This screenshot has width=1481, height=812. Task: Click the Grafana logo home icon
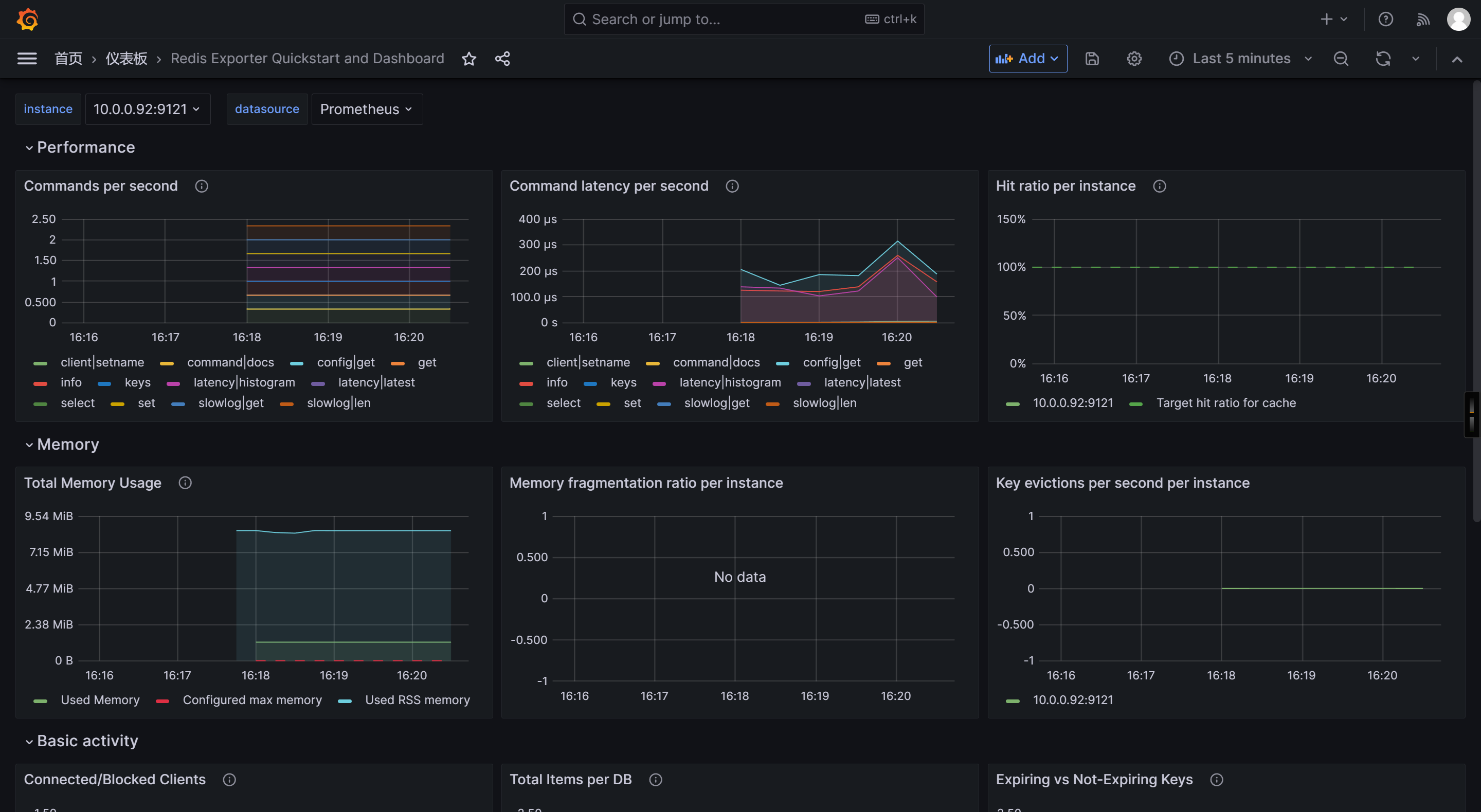[27, 19]
